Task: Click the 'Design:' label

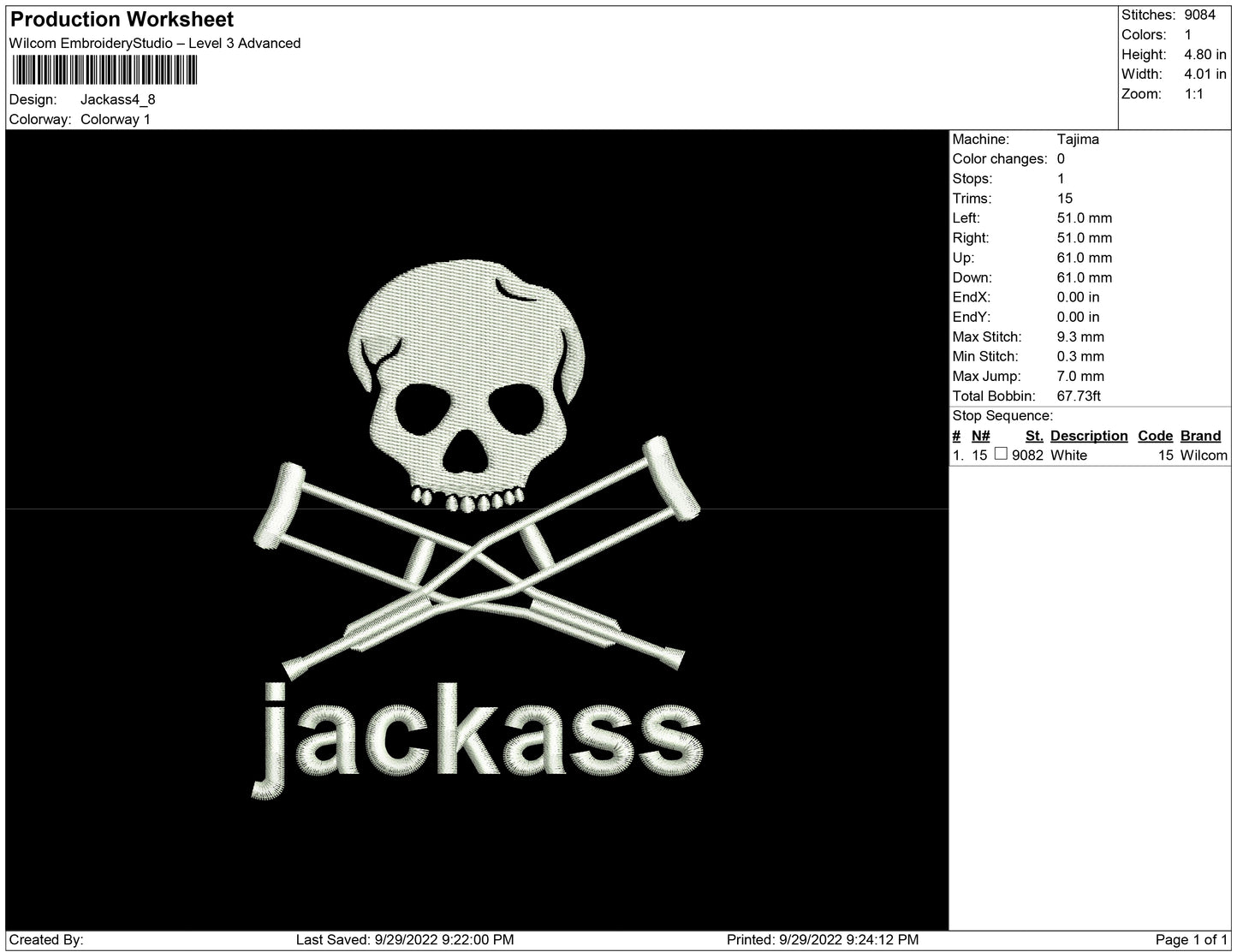Action: pyautogui.click(x=33, y=99)
